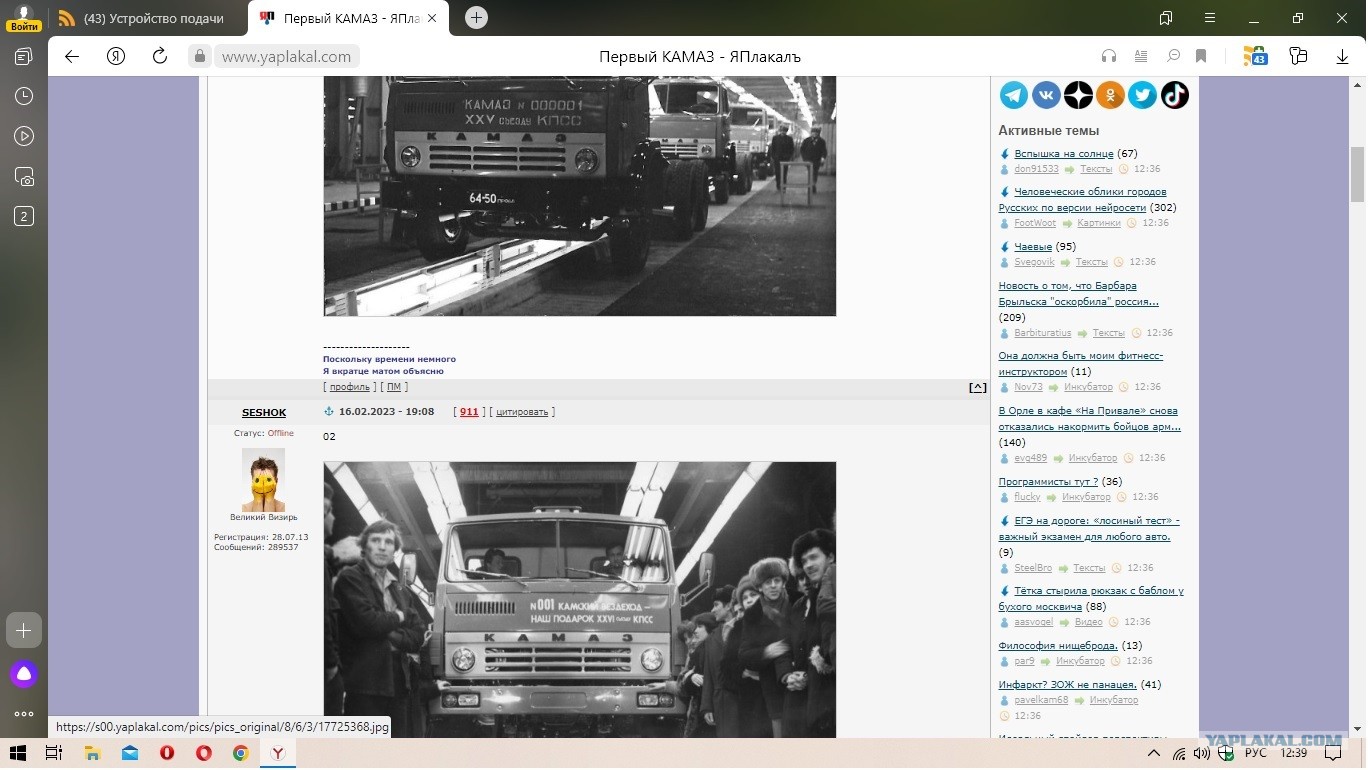This screenshot has height=770, width=1368.
Task: Reload the page with the refresh icon
Action: (160, 57)
